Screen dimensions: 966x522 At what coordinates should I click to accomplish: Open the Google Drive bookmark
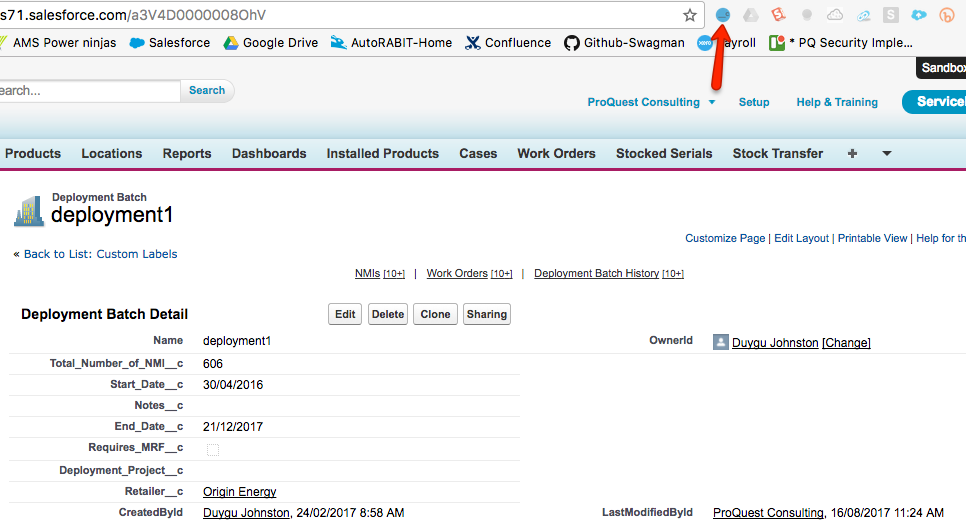point(271,43)
